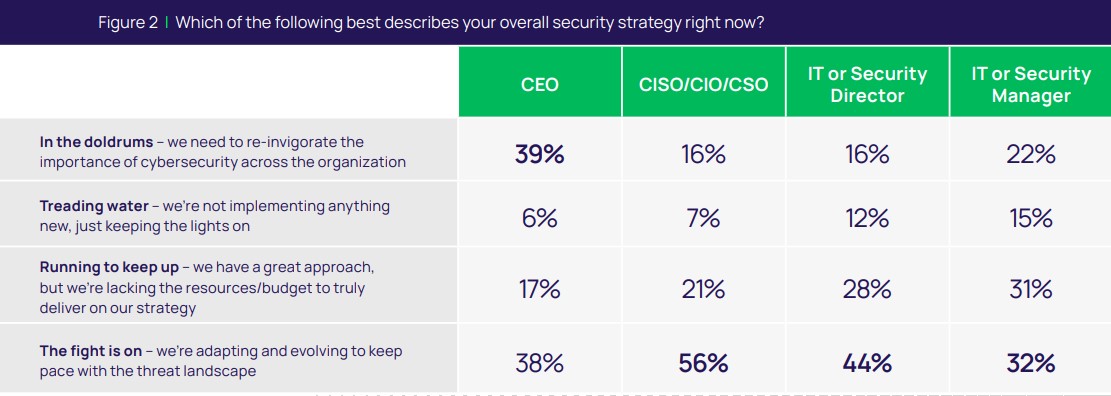Click the Director 28% running to keep up cell
1111x396 pixels.
tap(867, 290)
